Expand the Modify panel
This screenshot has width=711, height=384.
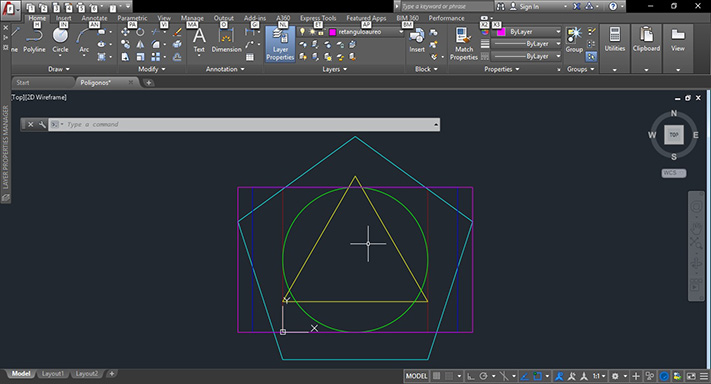[152, 69]
